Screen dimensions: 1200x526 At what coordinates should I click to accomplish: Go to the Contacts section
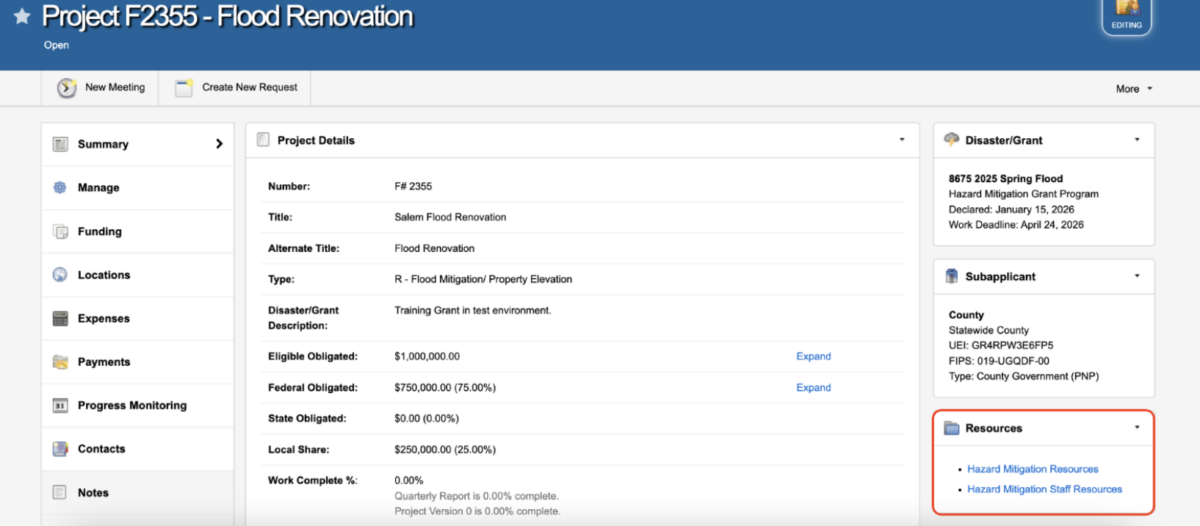[138, 449]
